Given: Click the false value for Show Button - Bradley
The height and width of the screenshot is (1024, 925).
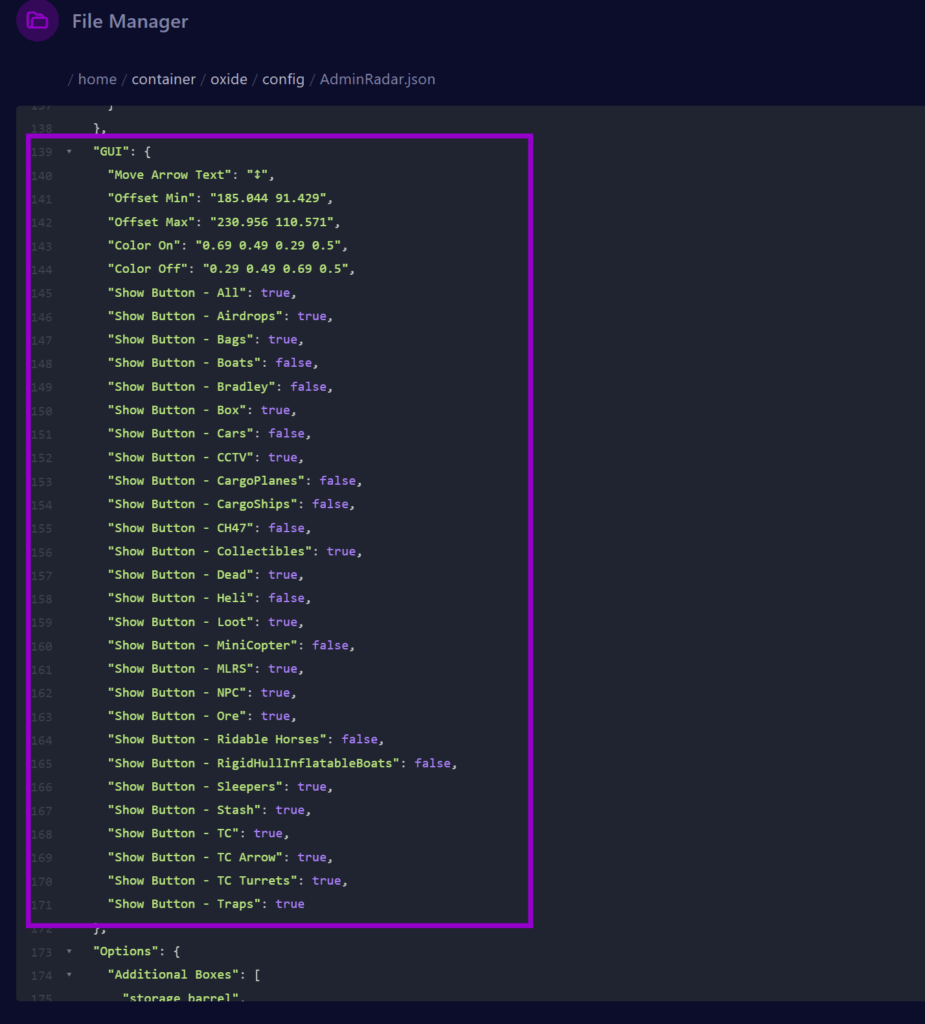Looking at the screenshot, I should 308,387.
